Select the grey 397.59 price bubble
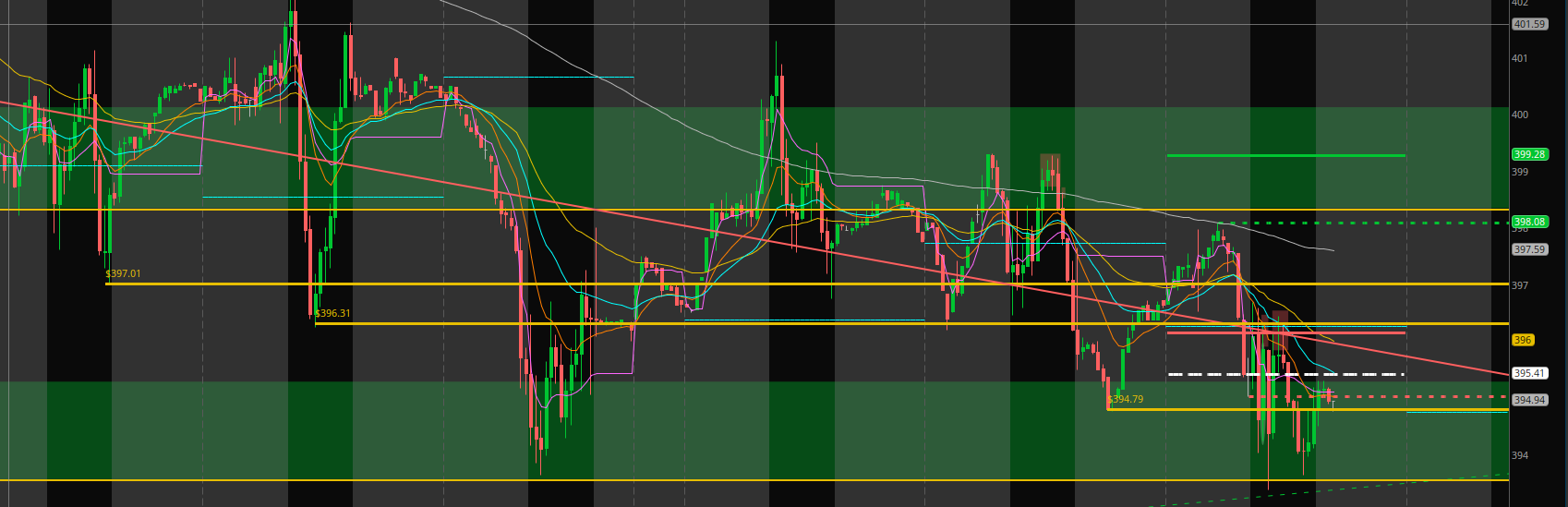This screenshot has height=507, width=1568. click(1530, 249)
